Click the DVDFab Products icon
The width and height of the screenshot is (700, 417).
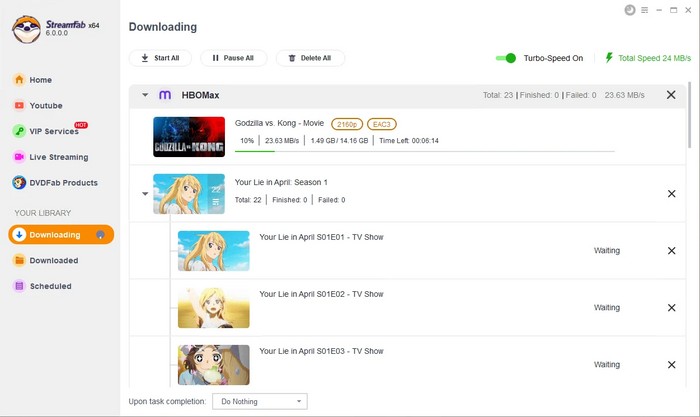pyautogui.click(x=19, y=183)
